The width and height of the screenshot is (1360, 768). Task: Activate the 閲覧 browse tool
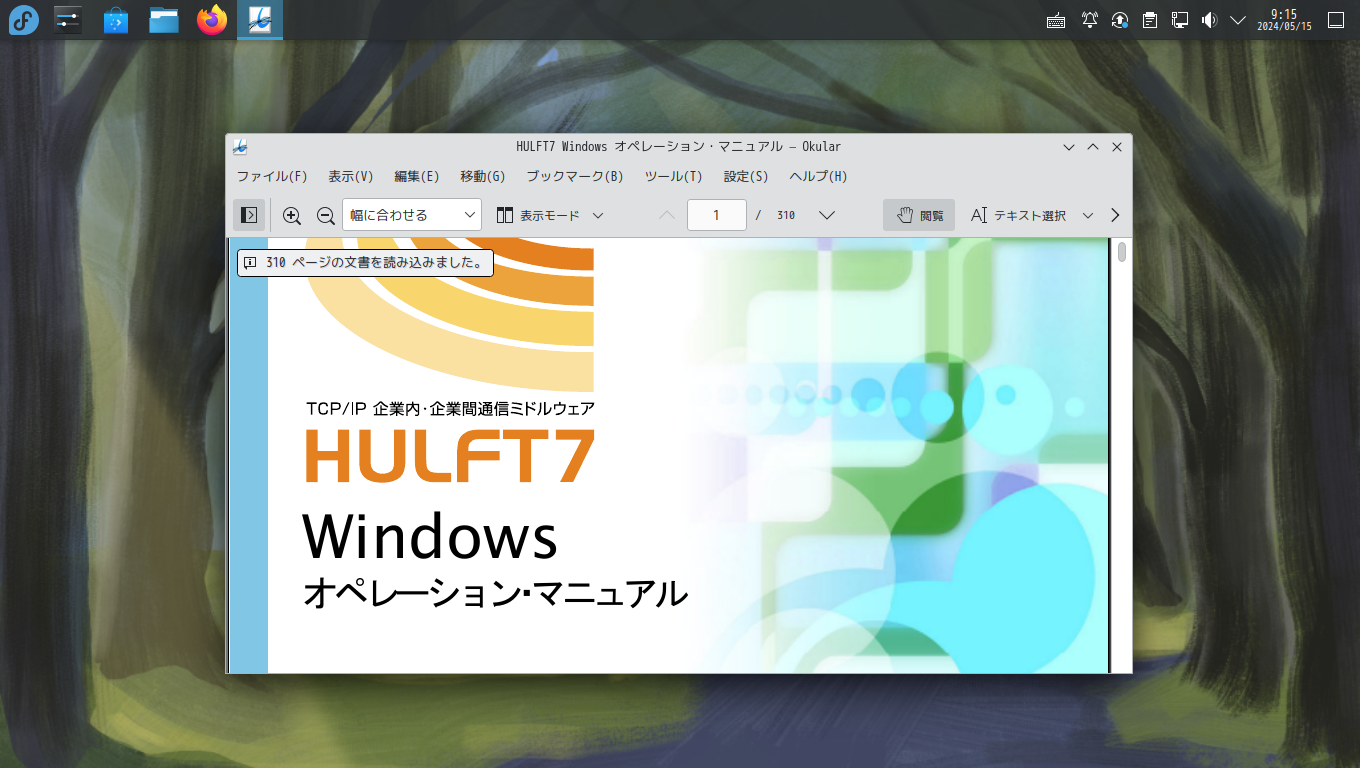(919, 215)
